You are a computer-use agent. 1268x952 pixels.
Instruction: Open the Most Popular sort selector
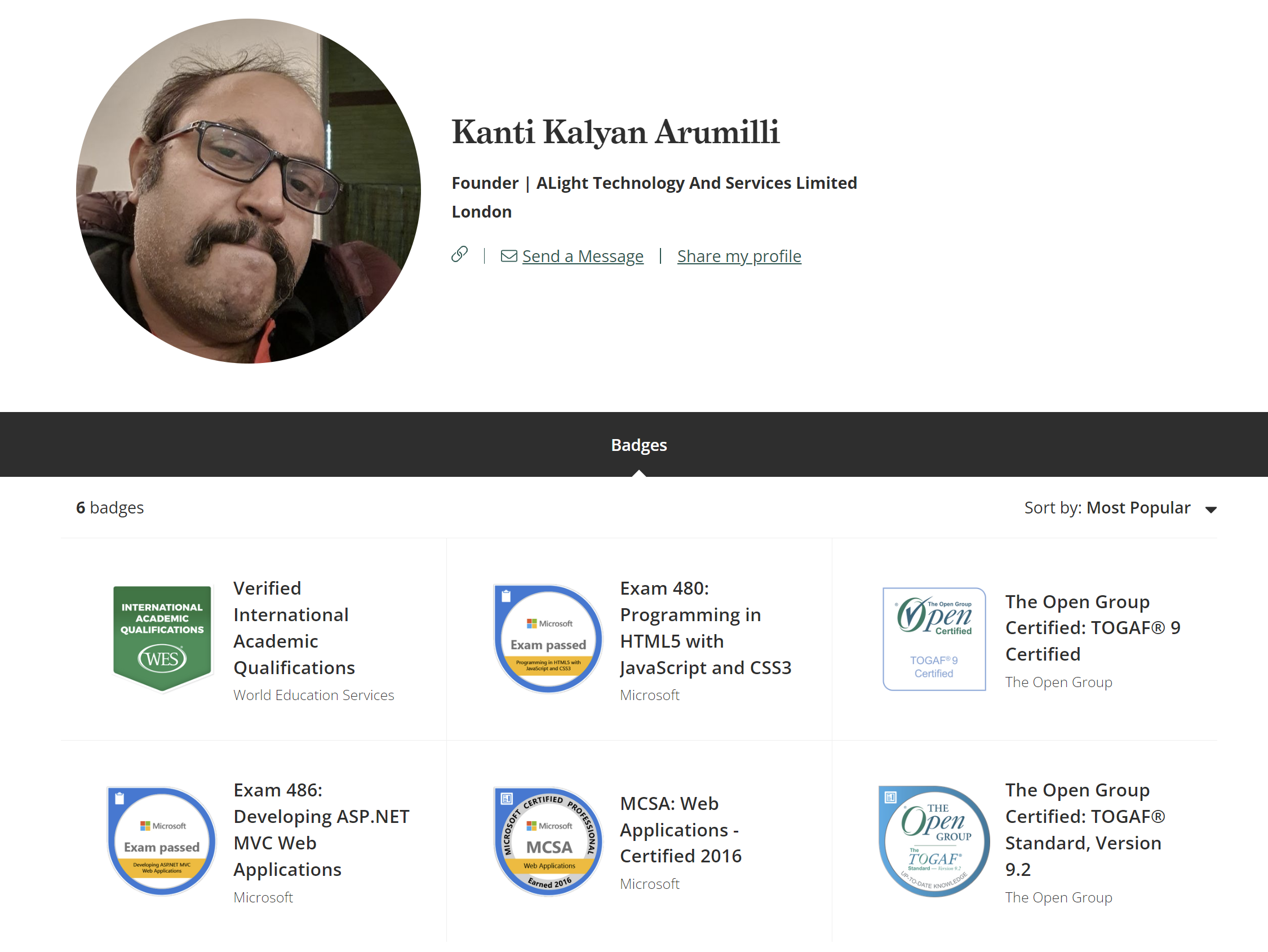click(1138, 508)
